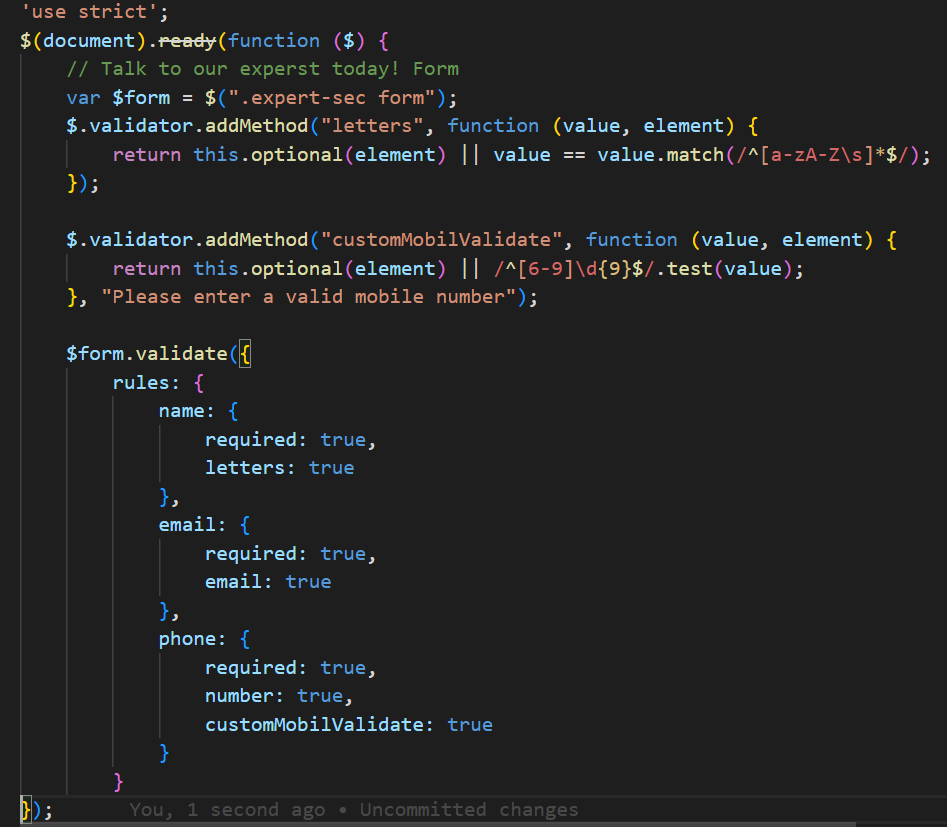Click the name: rule key
This screenshot has height=827, width=947.
186,411
